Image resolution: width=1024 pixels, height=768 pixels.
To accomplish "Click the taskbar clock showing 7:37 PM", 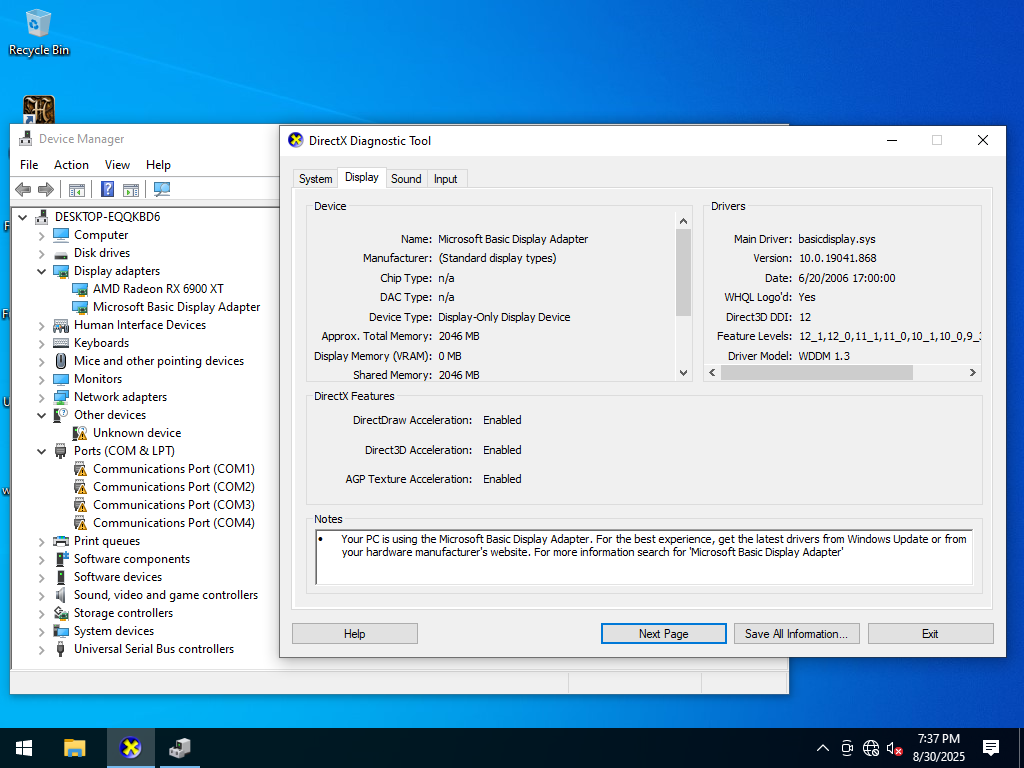I will (x=938, y=748).
